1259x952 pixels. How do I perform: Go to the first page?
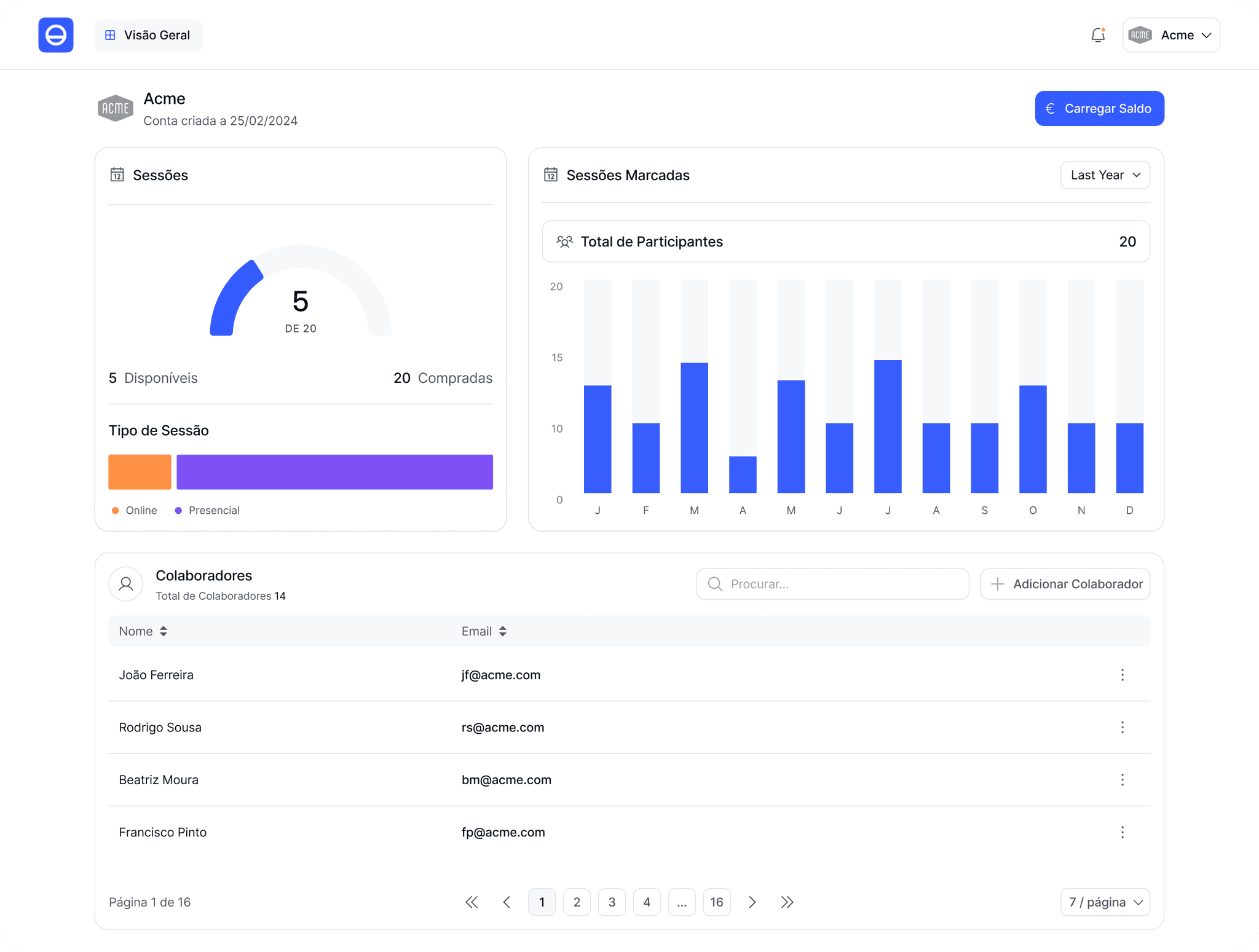click(472, 902)
